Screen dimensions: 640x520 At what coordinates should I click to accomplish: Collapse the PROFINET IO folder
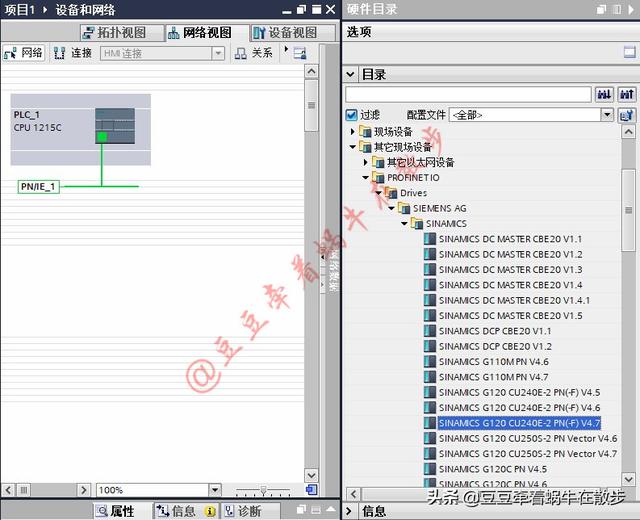coord(366,178)
